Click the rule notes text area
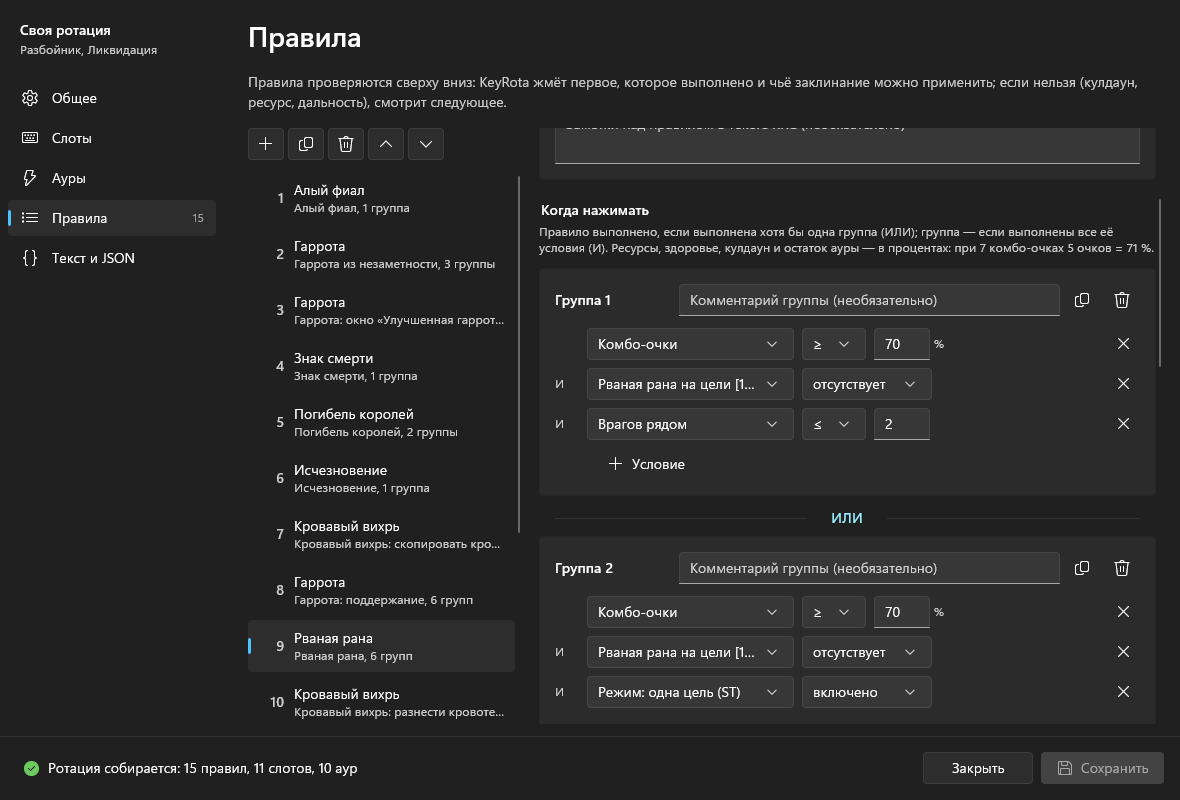The image size is (1180, 800). (847, 145)
